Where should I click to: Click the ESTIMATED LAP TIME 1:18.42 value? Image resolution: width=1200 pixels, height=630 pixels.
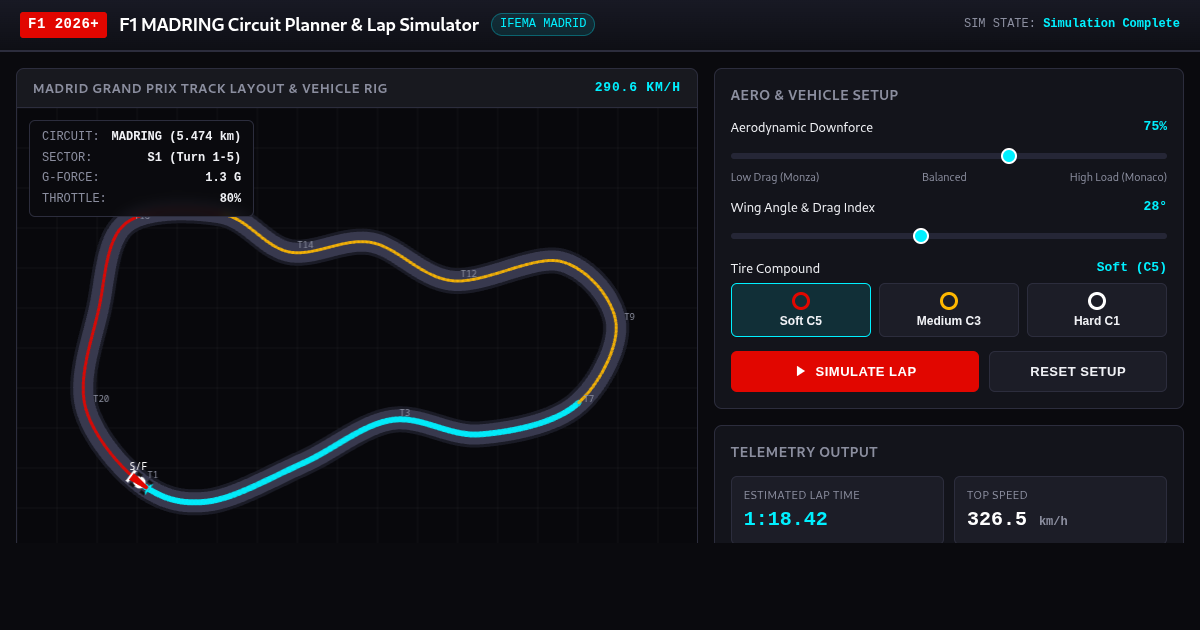tap(786, 520)
